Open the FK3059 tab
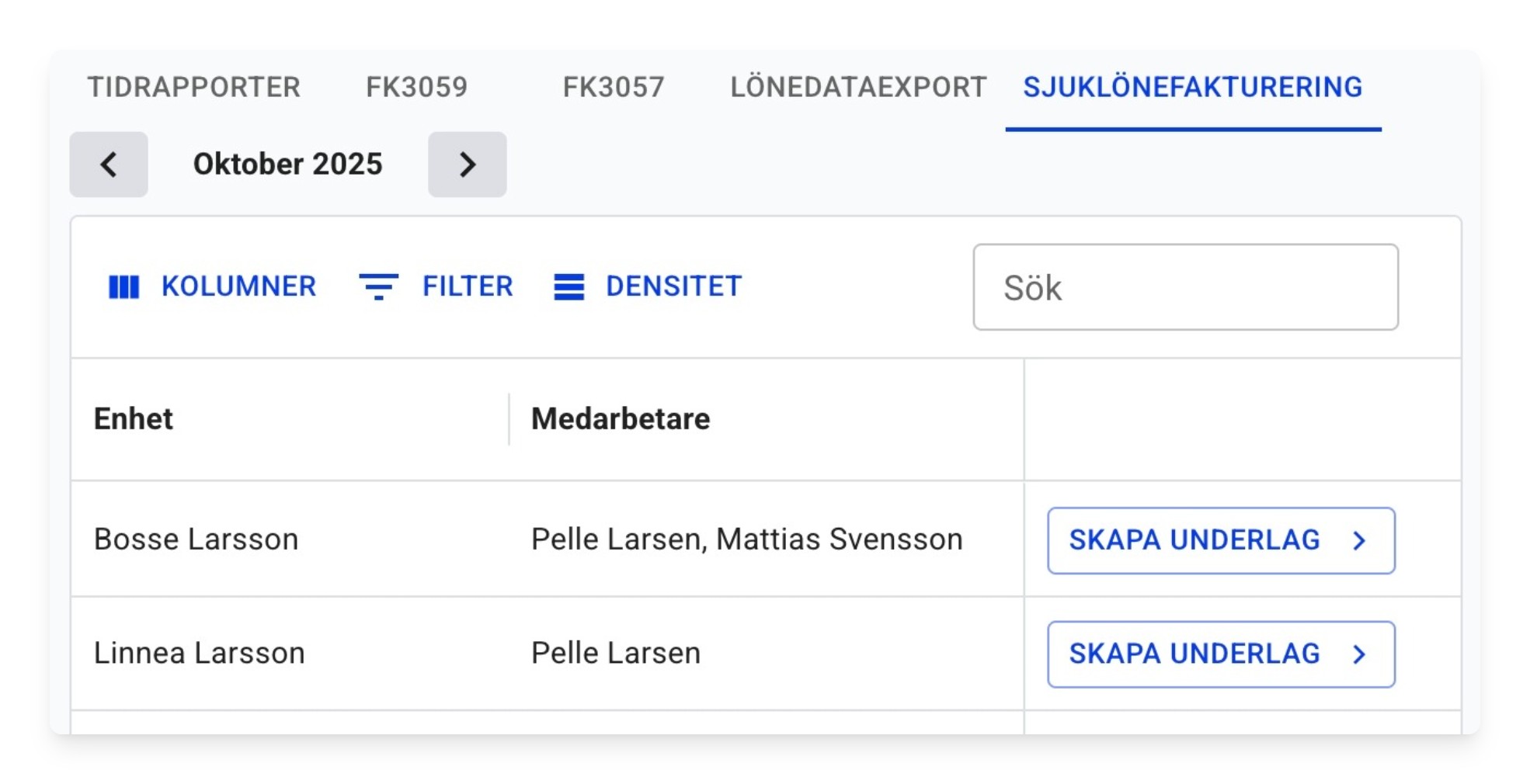This screenshot has height=784, width=1530. pos(417,87)
